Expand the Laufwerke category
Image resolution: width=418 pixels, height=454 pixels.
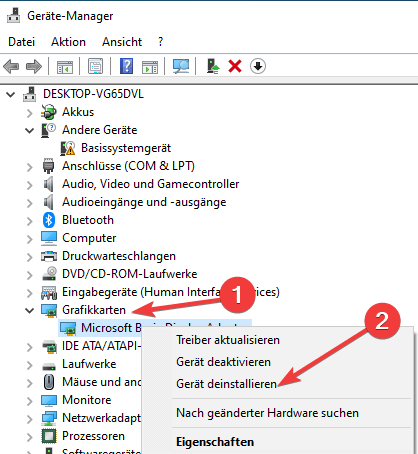30,365
